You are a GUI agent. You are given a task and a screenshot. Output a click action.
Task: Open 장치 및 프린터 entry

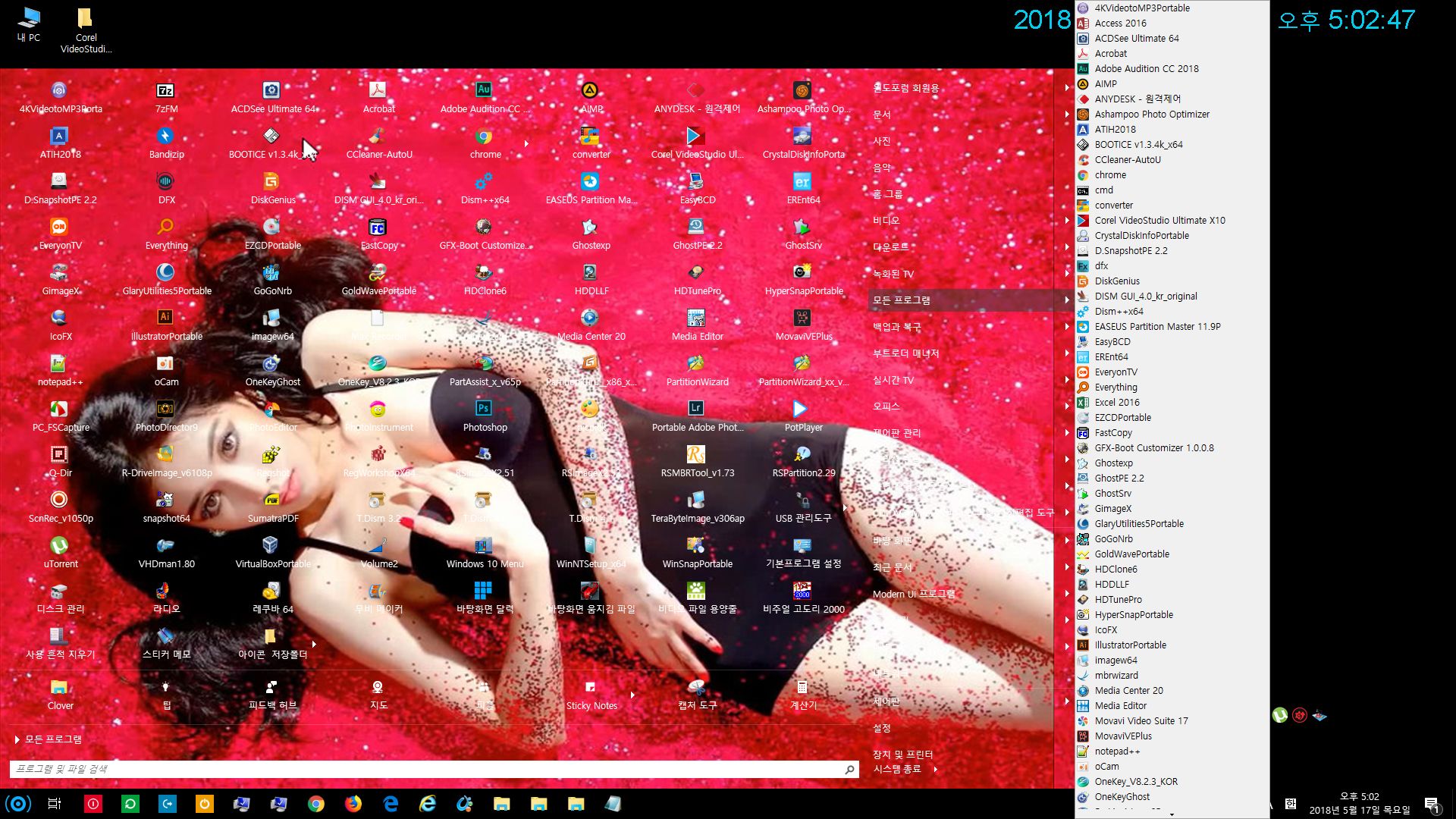click(902, 755)
